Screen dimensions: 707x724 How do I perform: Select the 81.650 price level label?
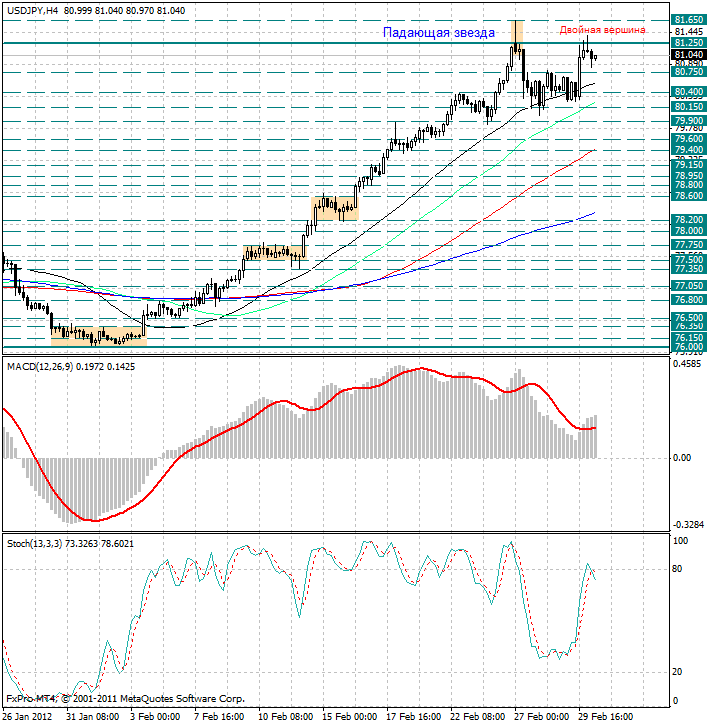[x=688, y=19]
